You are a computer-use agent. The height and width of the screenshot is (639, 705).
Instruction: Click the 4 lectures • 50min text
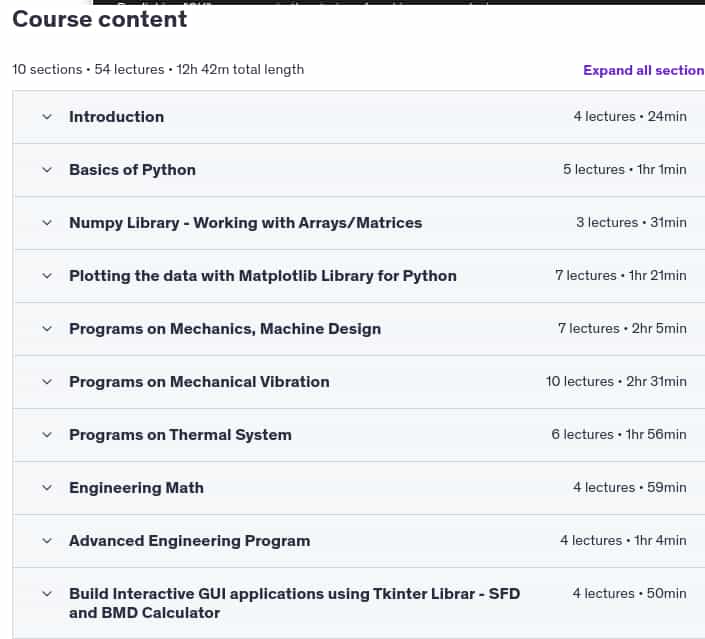(629, 594)
